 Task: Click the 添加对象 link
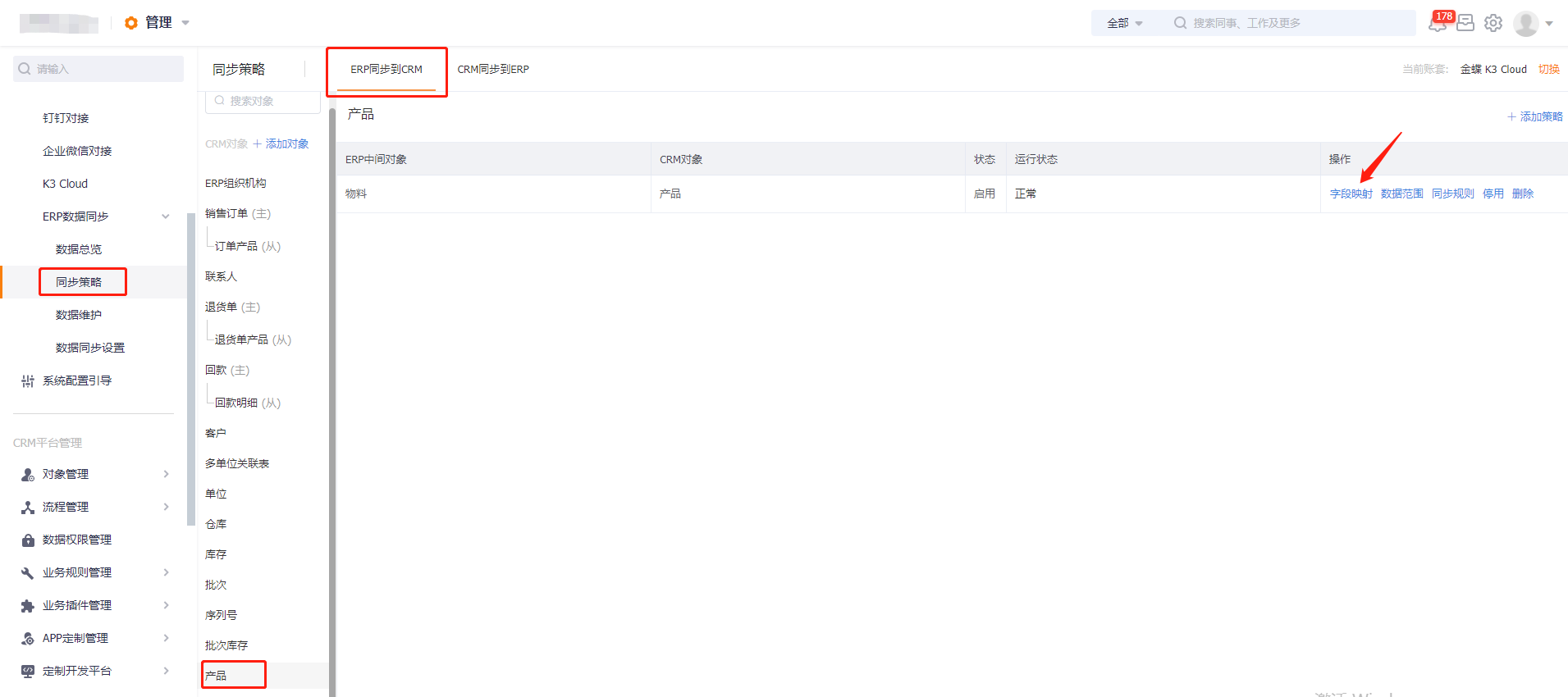(x=287, y=143)
